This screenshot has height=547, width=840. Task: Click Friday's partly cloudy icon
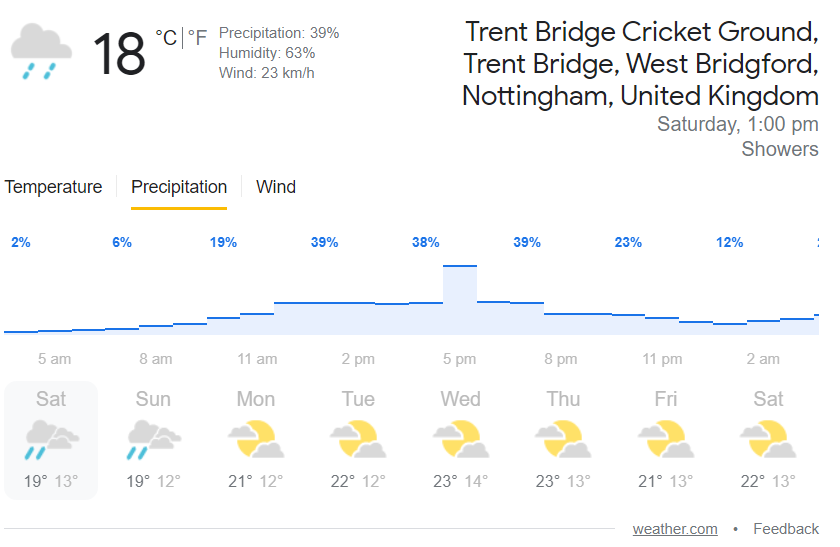pyautogui.click(x=666, y=440)
